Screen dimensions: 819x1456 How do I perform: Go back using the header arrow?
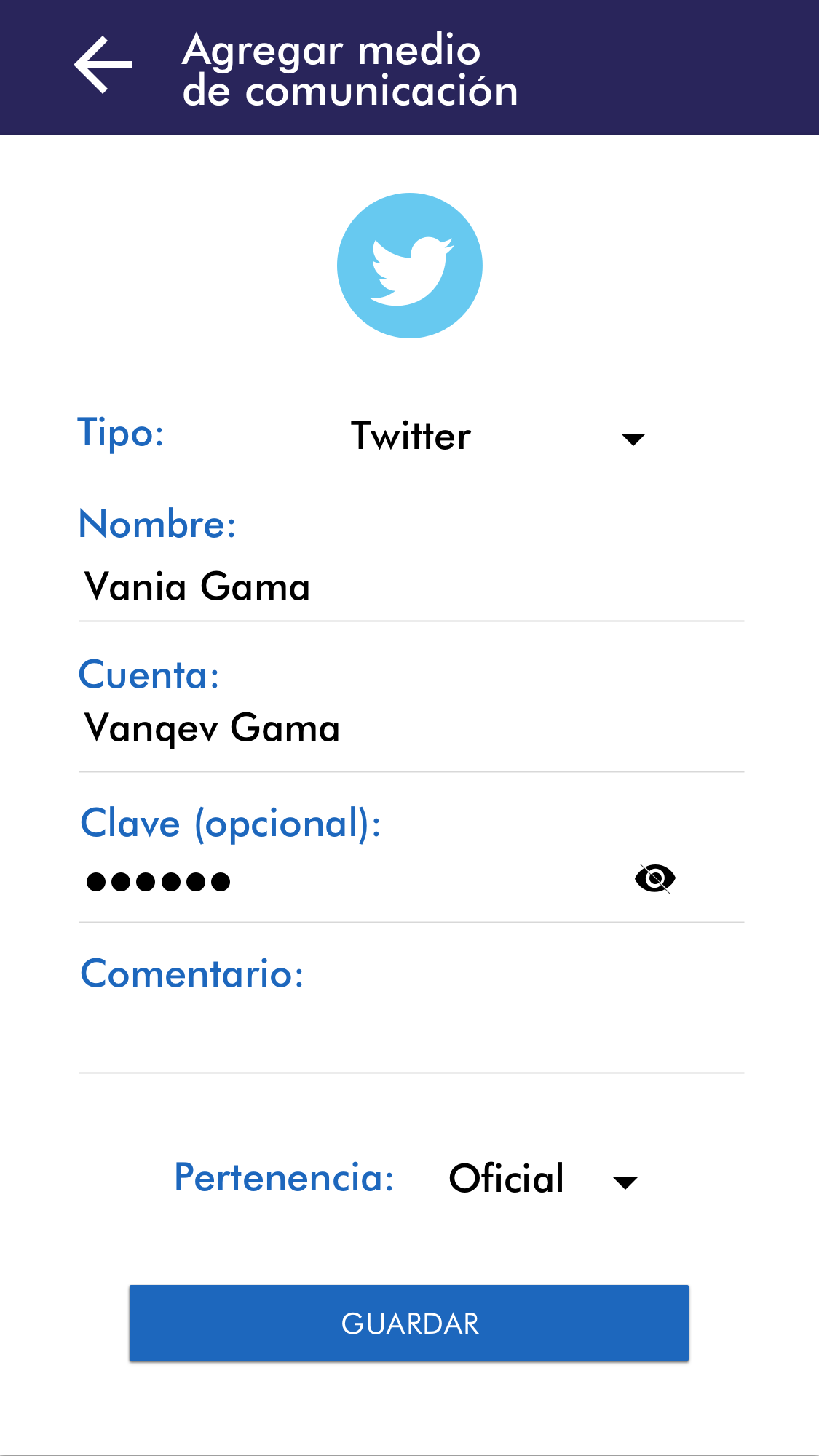tap(103, 65)
